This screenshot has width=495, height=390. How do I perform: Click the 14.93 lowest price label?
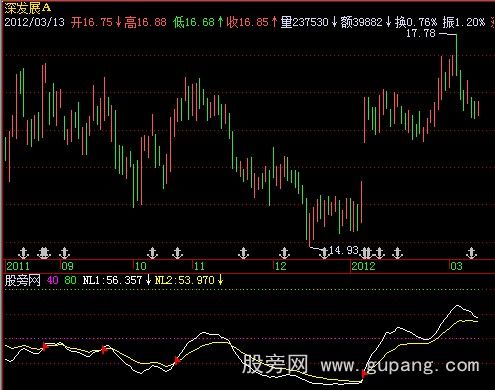click(x=344, y=250)
